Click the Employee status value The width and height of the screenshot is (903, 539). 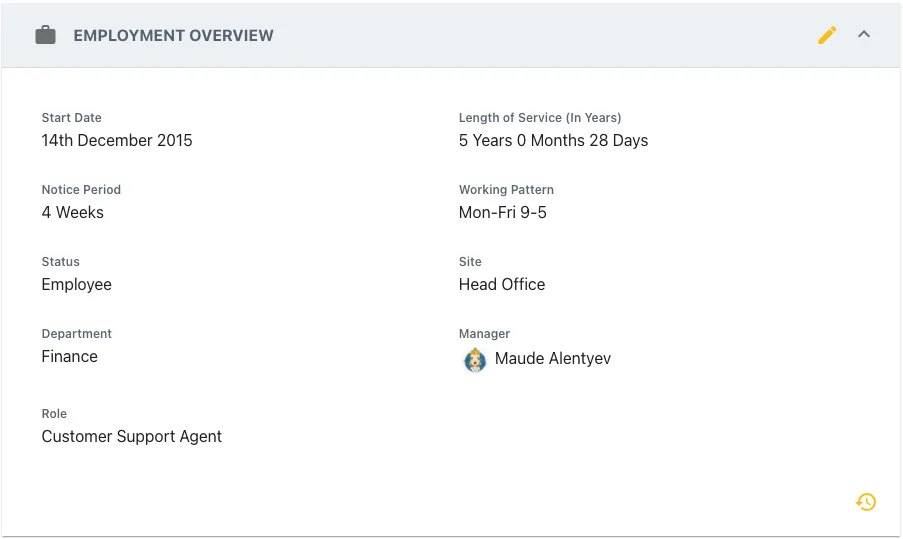click(x=77, y=285)
